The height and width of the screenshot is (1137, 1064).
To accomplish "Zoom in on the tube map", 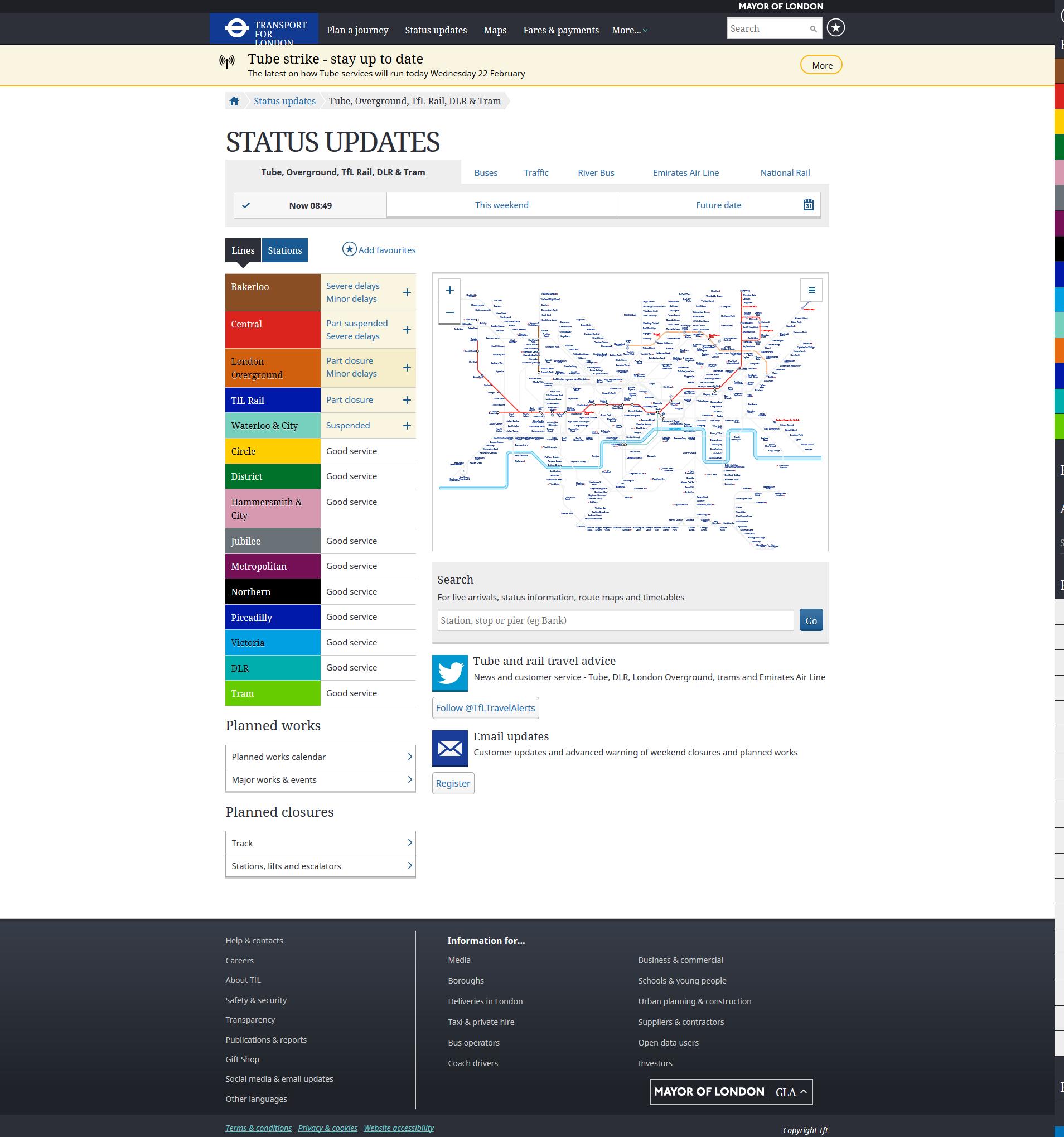I will (450, 290).
